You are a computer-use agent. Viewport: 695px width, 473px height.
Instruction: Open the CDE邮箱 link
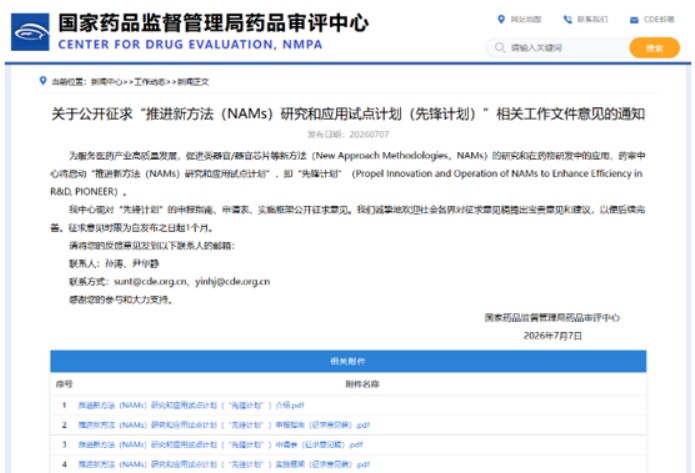click(x=659, y=20)
